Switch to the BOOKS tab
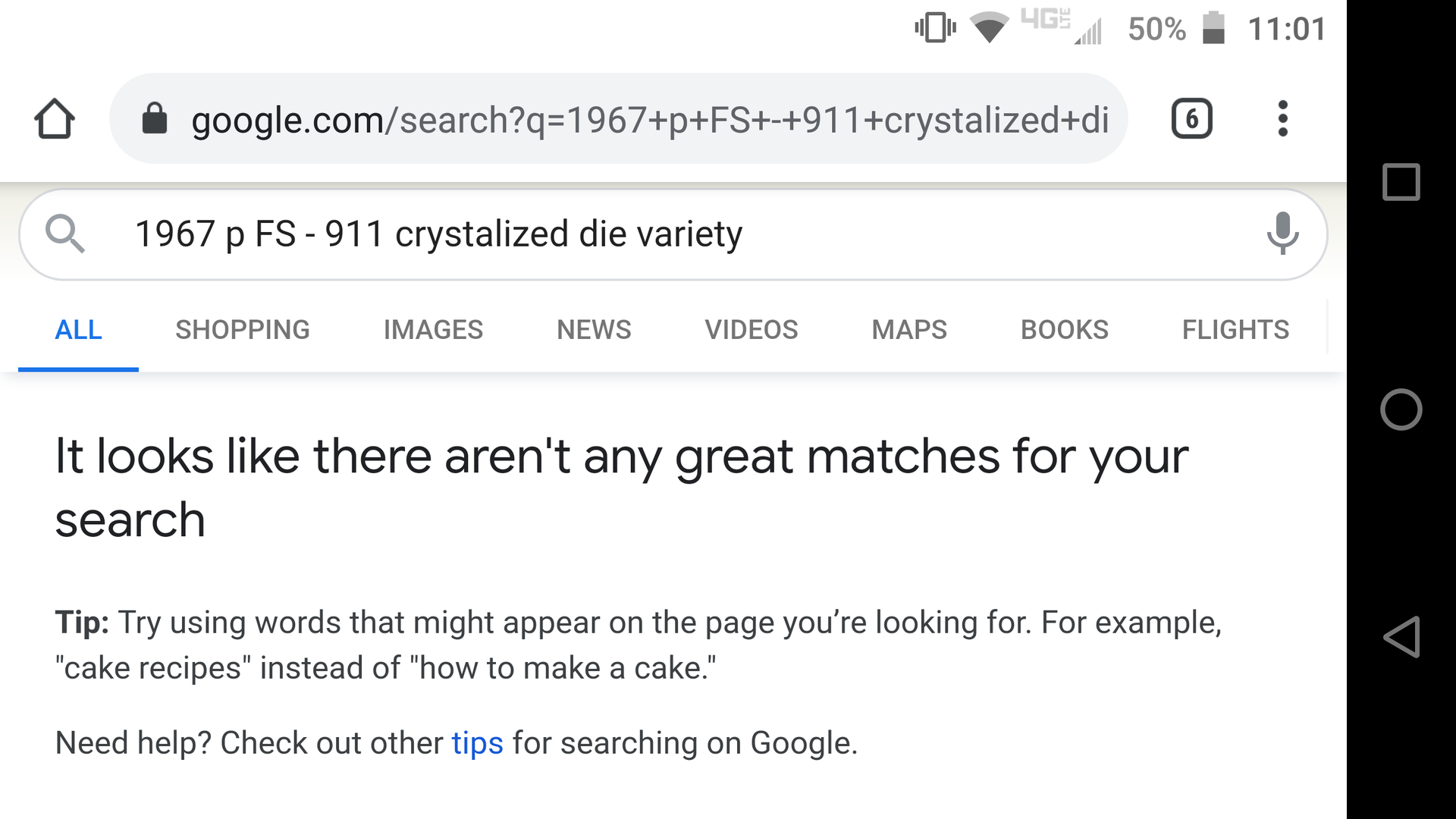The width and height of the screenshot is (1456, 819). pos(1065,330)
